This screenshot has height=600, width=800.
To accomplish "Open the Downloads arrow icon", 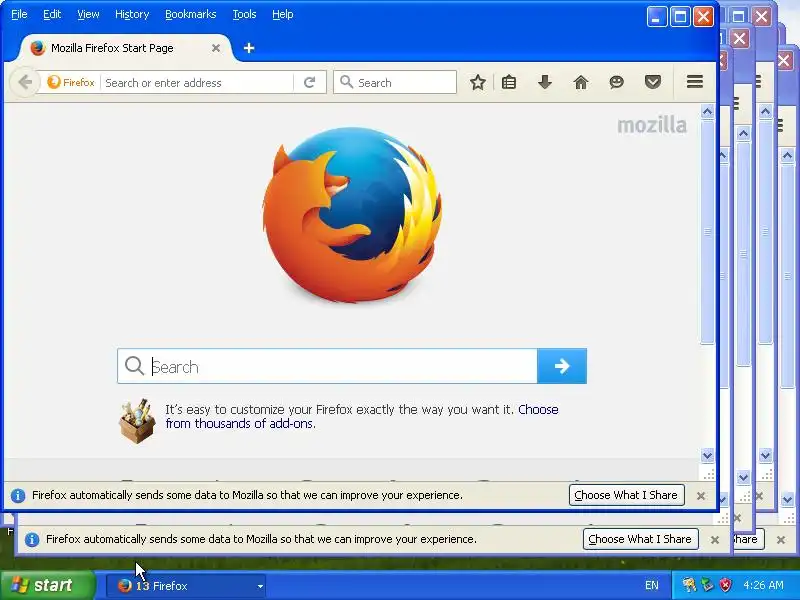I will click(x=545, y=82).
